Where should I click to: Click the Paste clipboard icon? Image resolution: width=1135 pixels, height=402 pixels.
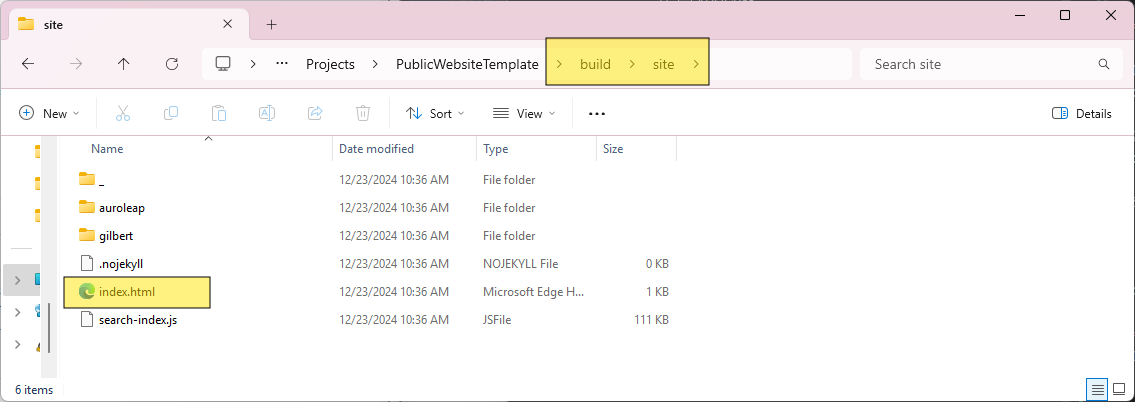(x=219, y=113)
